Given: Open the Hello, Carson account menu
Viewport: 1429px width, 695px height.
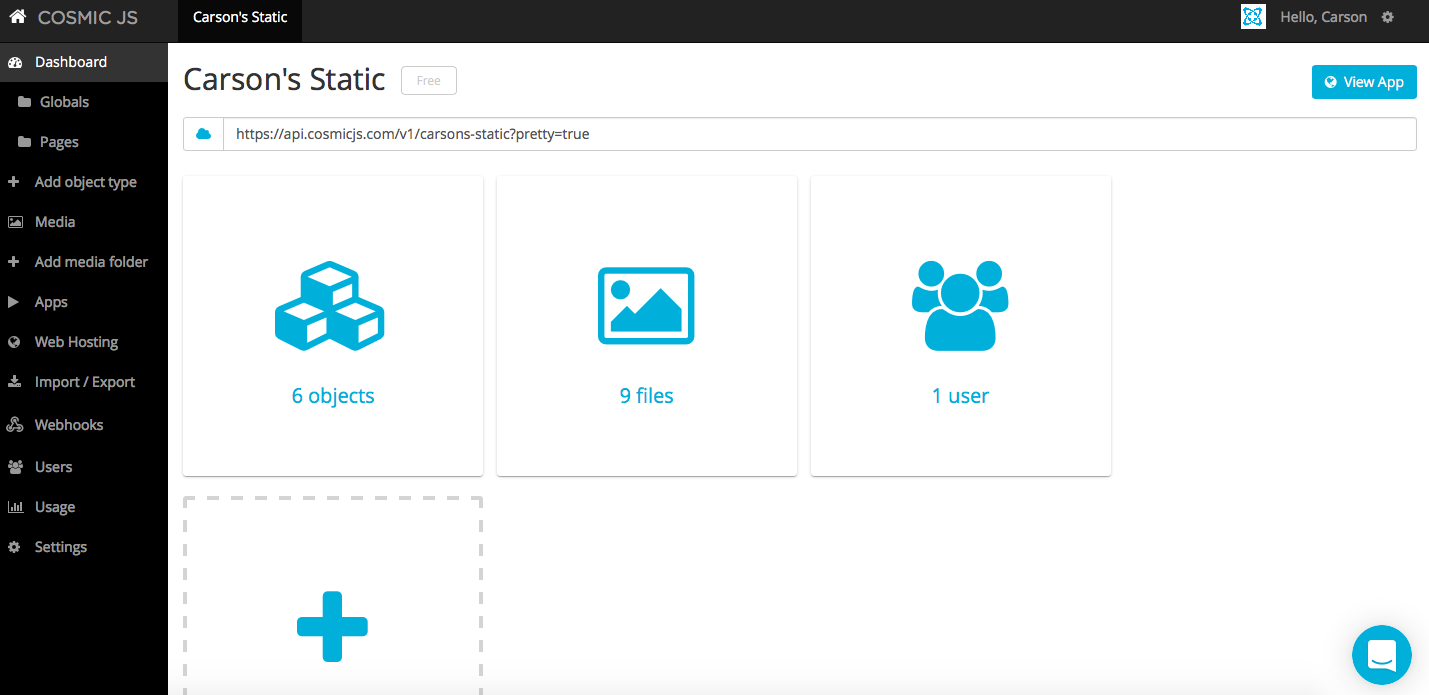Looking at the screenshot, I should coord(1323,17).
